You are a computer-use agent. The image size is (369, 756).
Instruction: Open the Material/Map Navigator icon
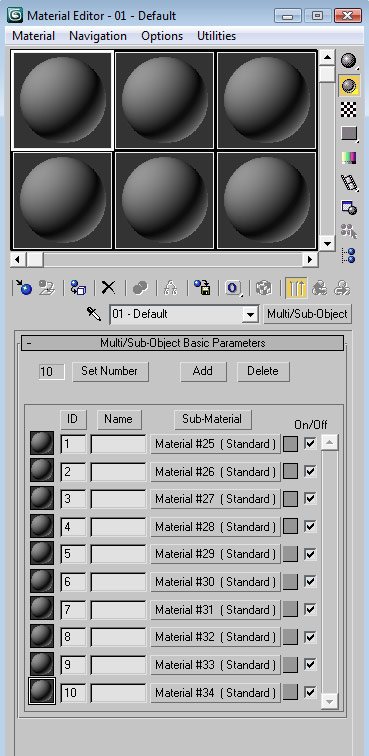coord(349,255)
